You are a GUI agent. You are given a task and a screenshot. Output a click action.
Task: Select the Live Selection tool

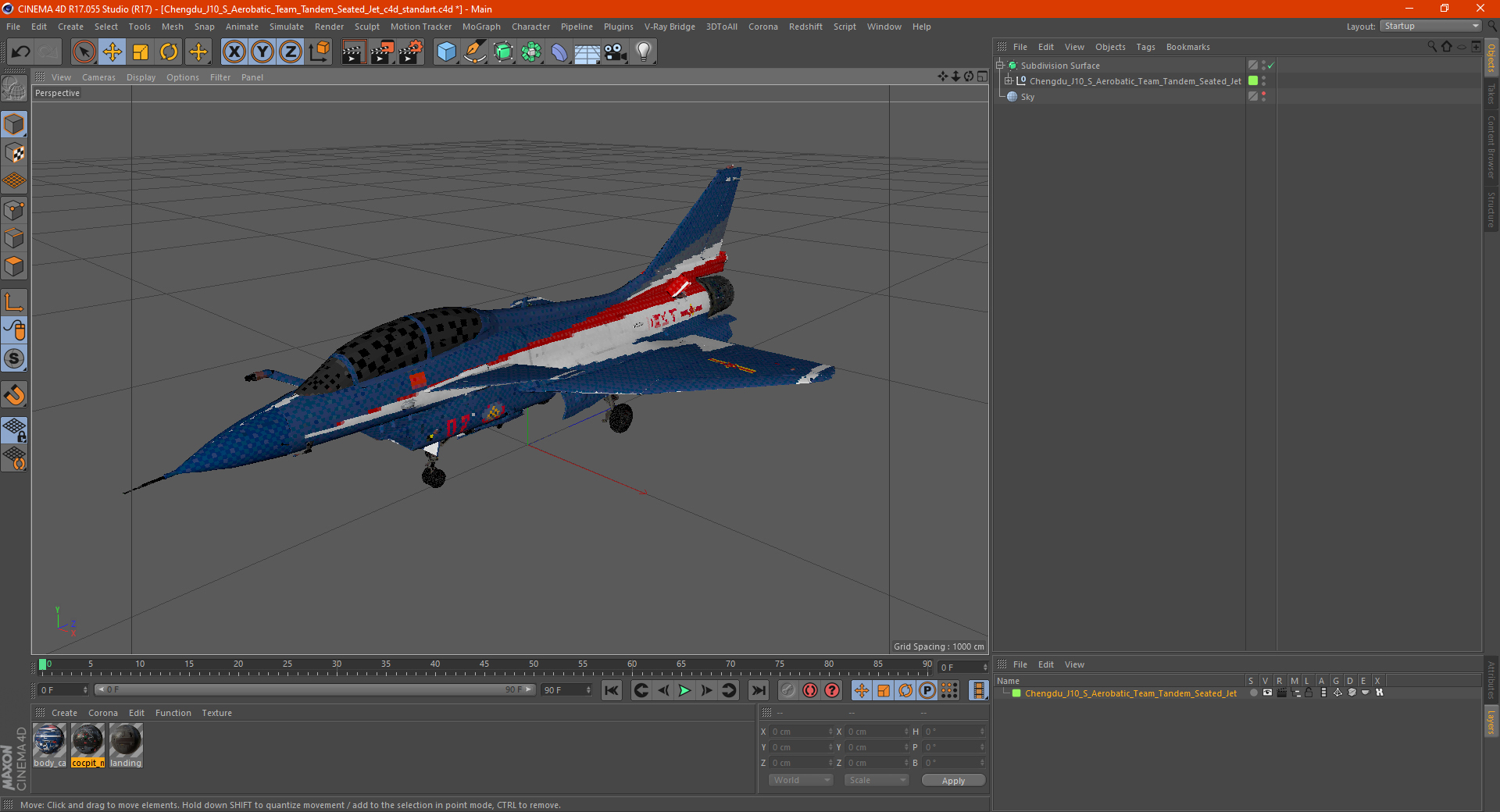pos(84,52)
